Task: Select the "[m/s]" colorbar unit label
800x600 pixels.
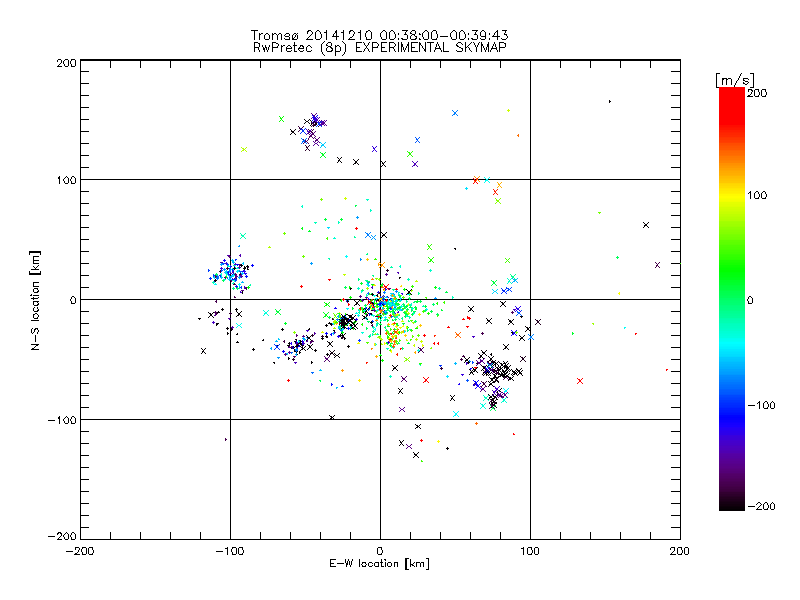Action: [735, 80]
